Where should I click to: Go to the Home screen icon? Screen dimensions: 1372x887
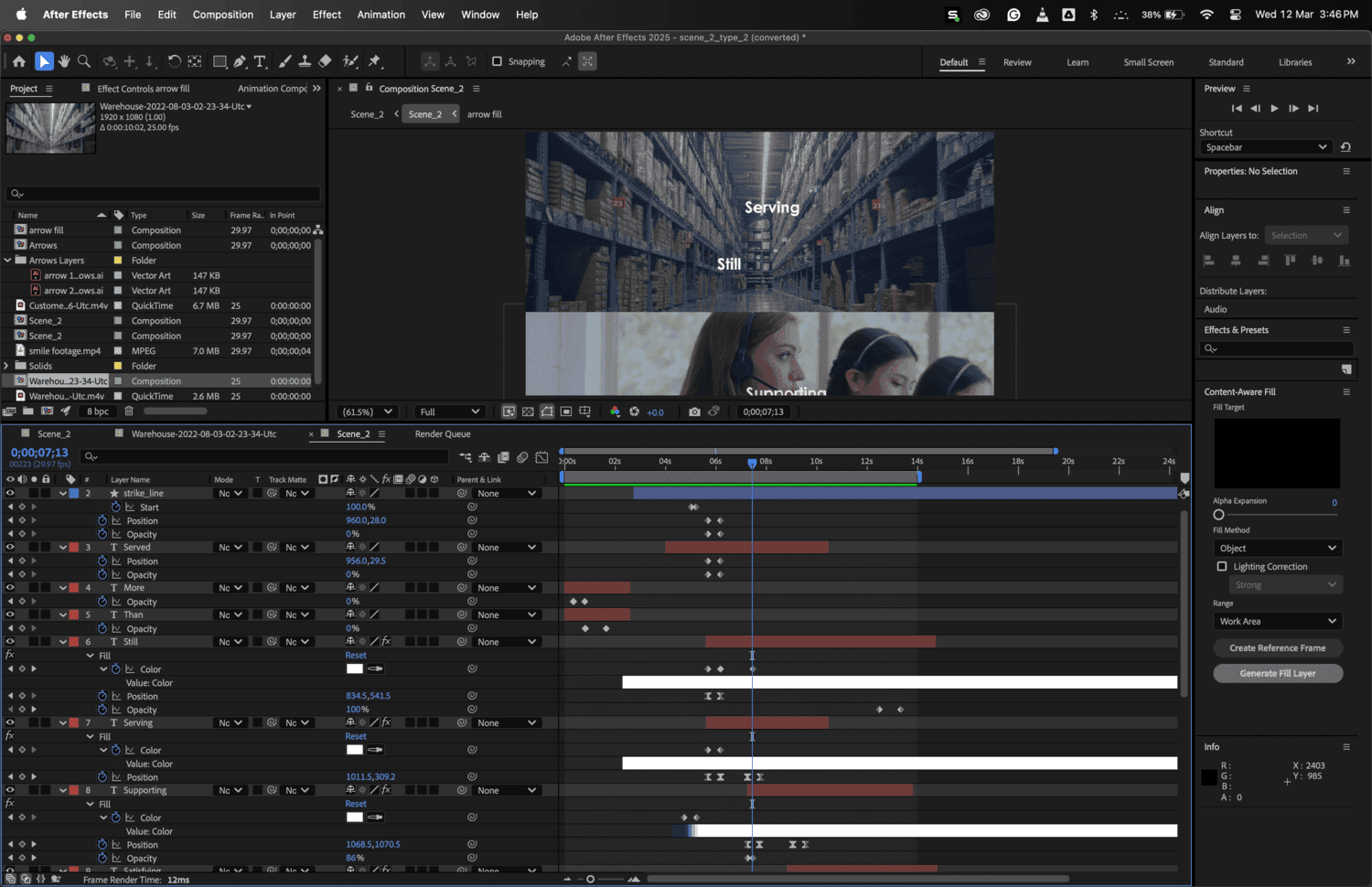tap(18, 61)
